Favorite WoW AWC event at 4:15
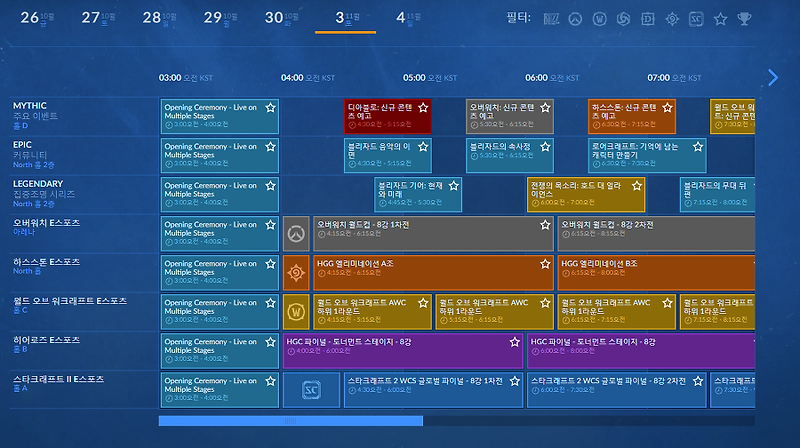The width and height of the screenshot is (800, 448). tap(423, 303)
